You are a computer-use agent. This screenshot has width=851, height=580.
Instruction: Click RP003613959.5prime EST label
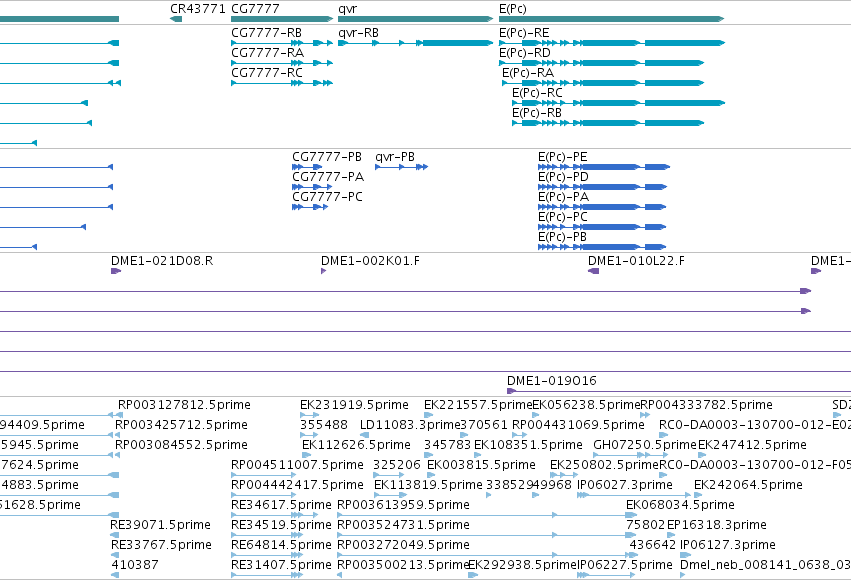(403, 505)
